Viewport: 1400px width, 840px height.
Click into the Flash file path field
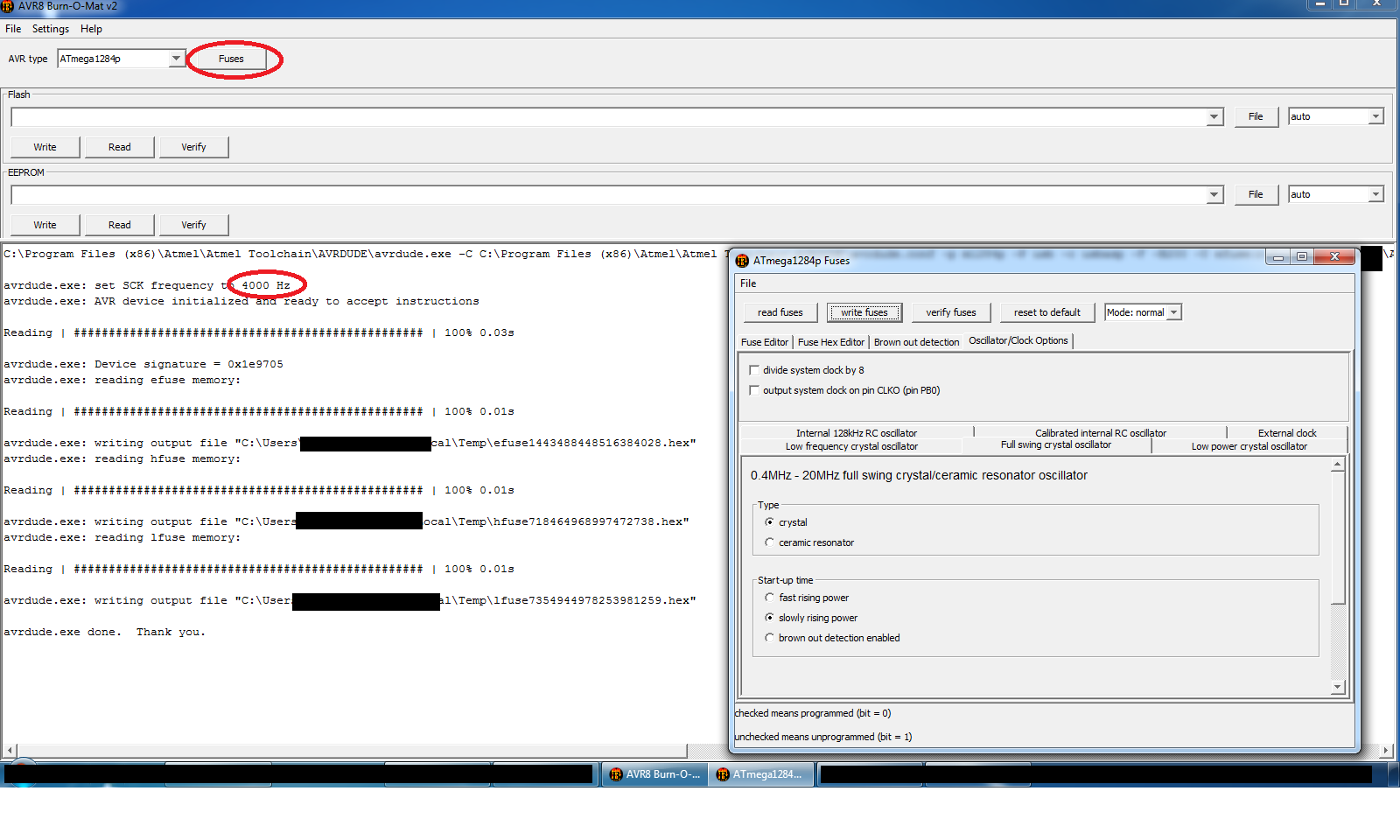tap(609, 117)
